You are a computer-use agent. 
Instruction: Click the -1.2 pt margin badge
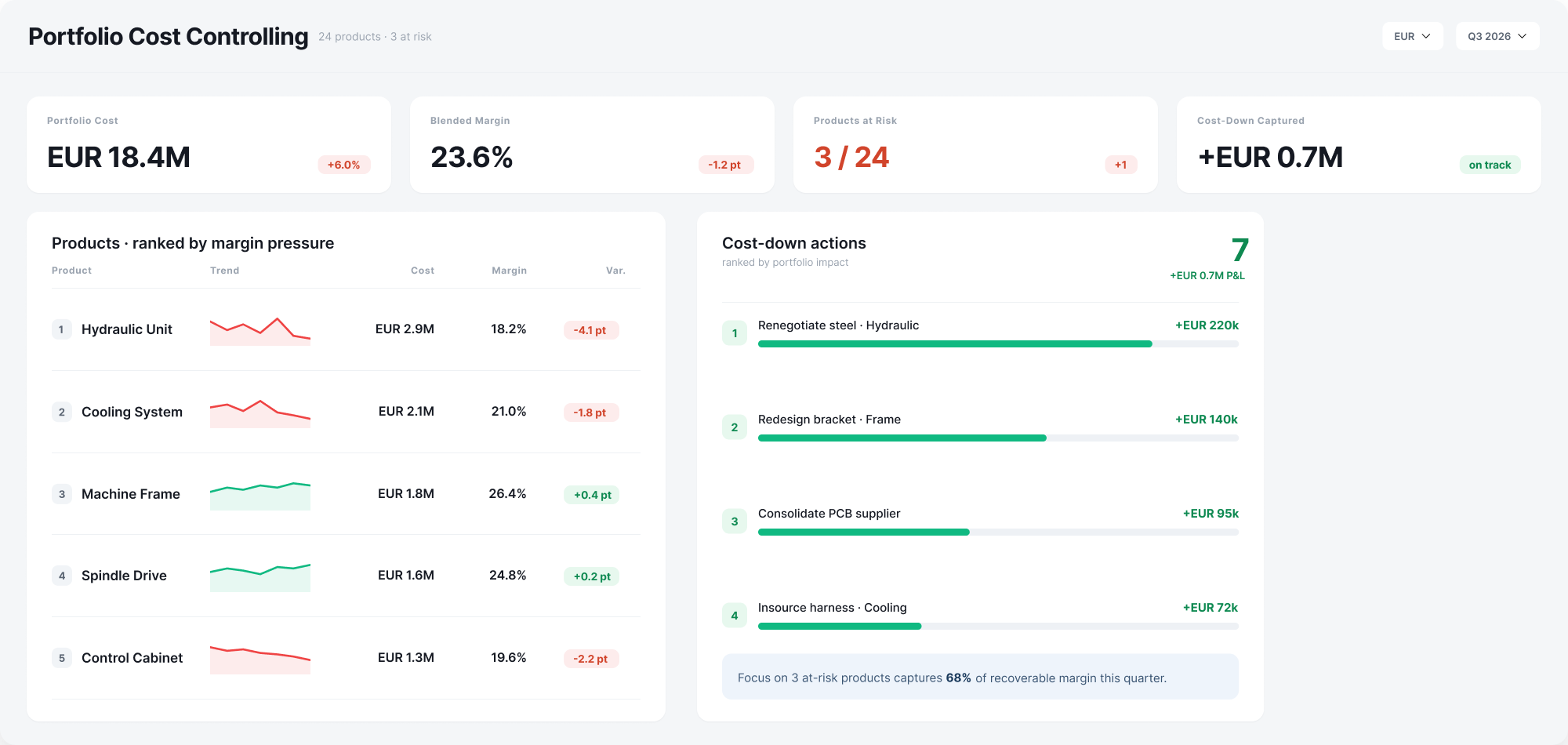click(724, 165)
